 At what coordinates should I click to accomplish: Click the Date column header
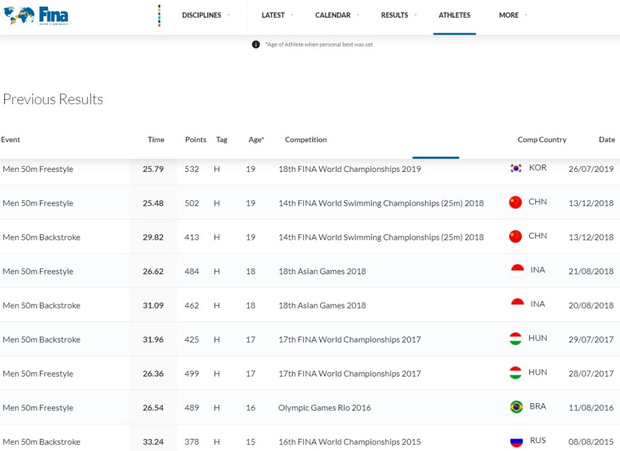(606, 140)
